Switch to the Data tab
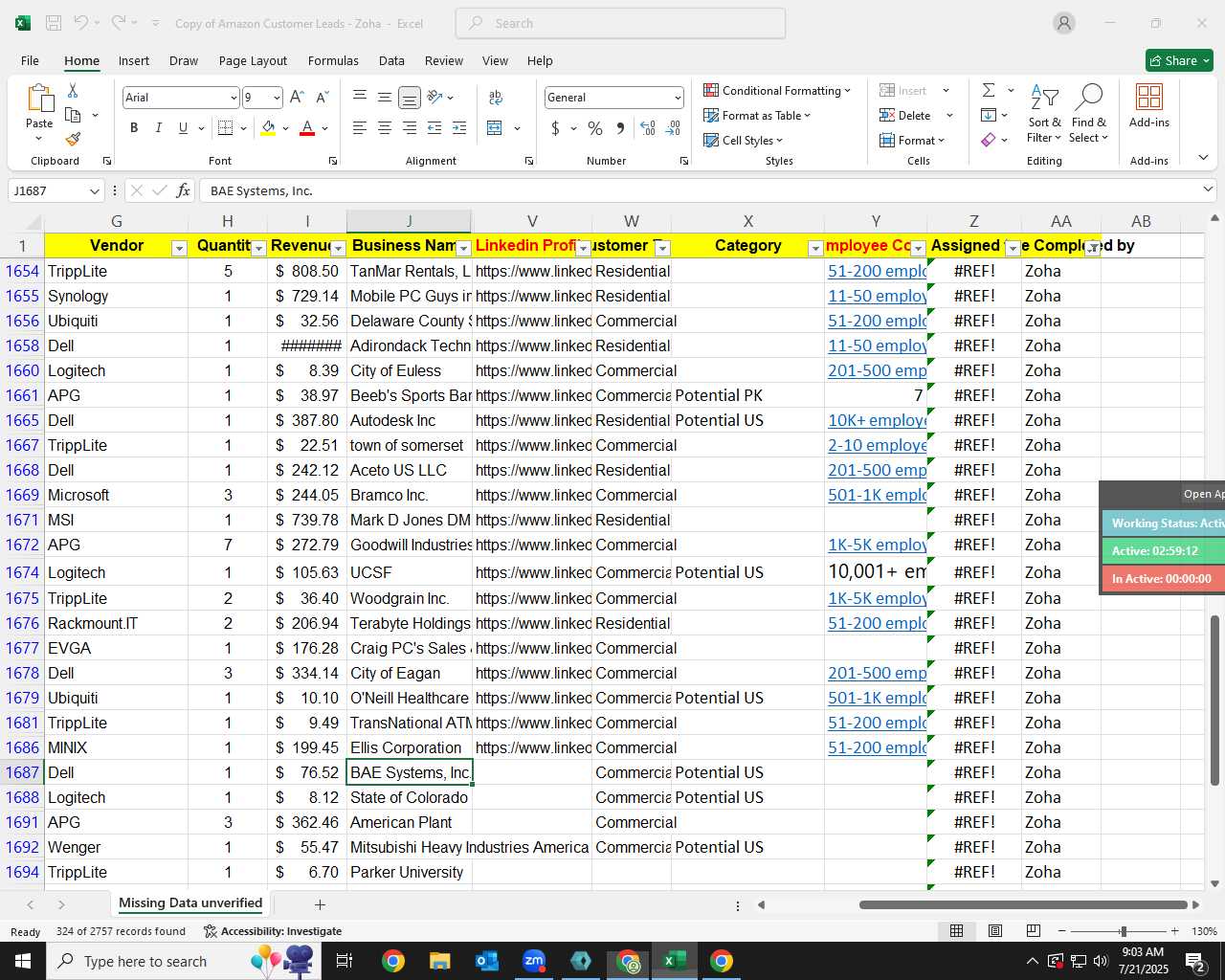This screenshot has height=980, width=1225. pos(391,60)
